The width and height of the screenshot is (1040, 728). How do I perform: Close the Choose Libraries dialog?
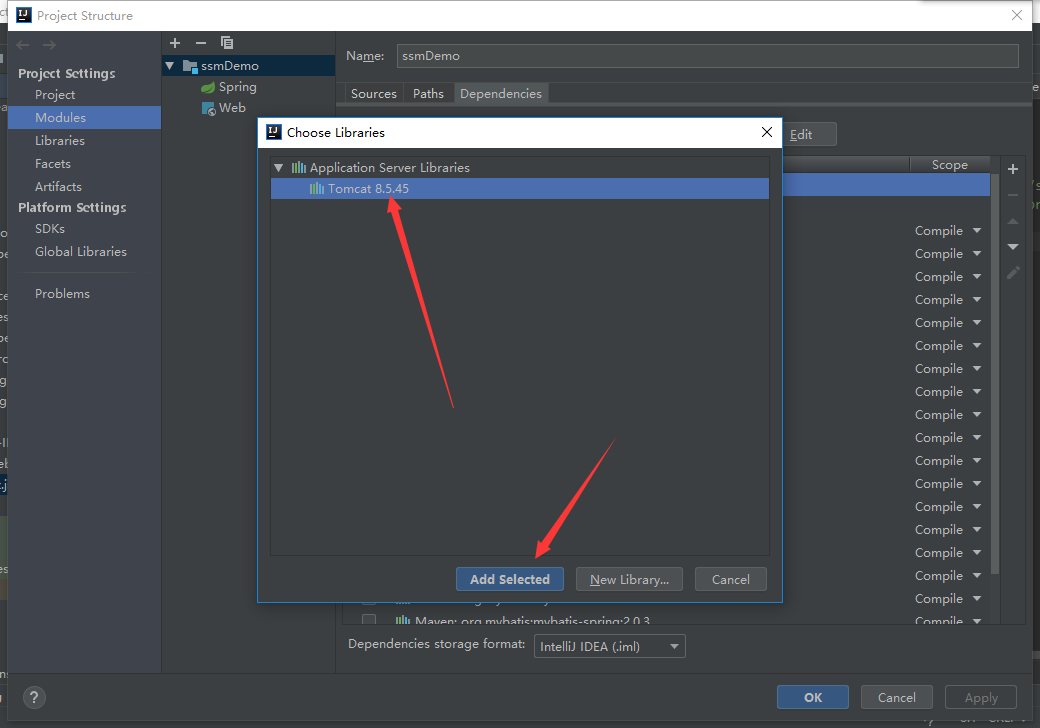(767, 132)
